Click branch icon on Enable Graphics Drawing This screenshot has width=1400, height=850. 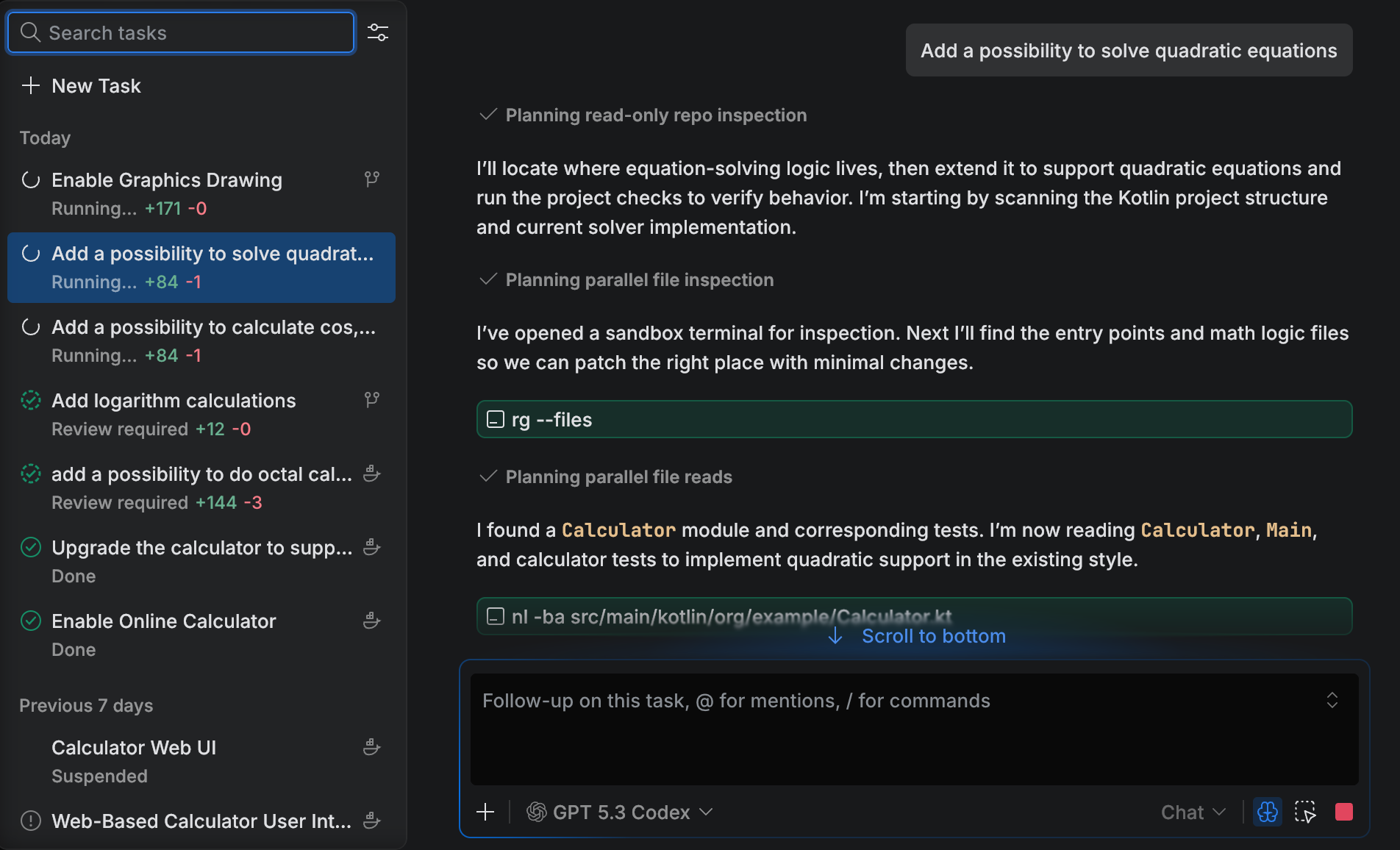point(372,179)
